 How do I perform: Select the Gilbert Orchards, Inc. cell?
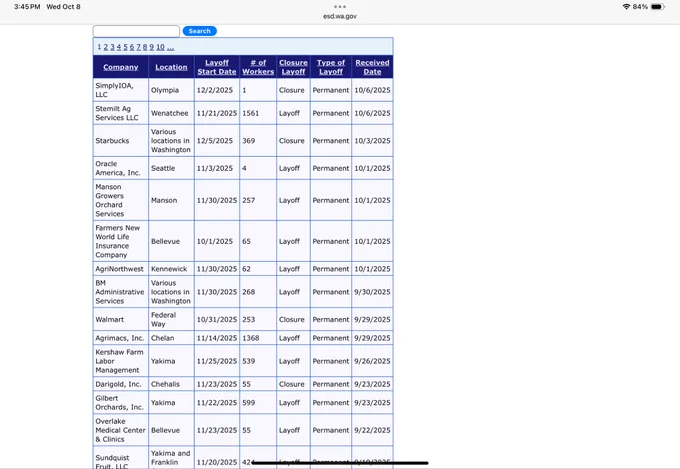(x=121, y=402)
